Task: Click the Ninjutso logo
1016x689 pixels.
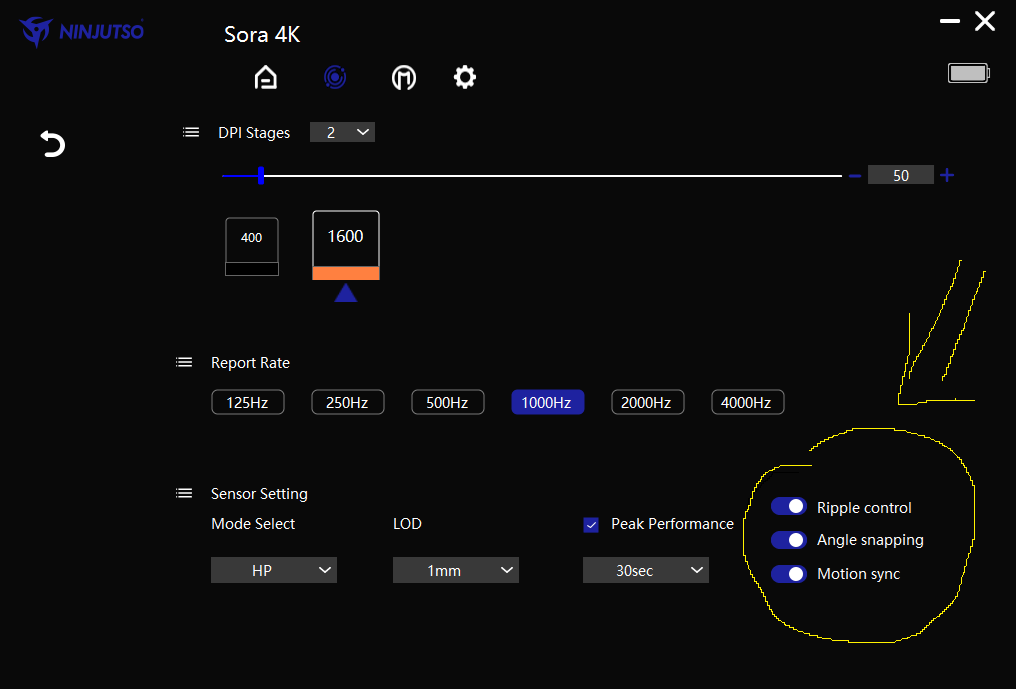Action: (82, 31)
